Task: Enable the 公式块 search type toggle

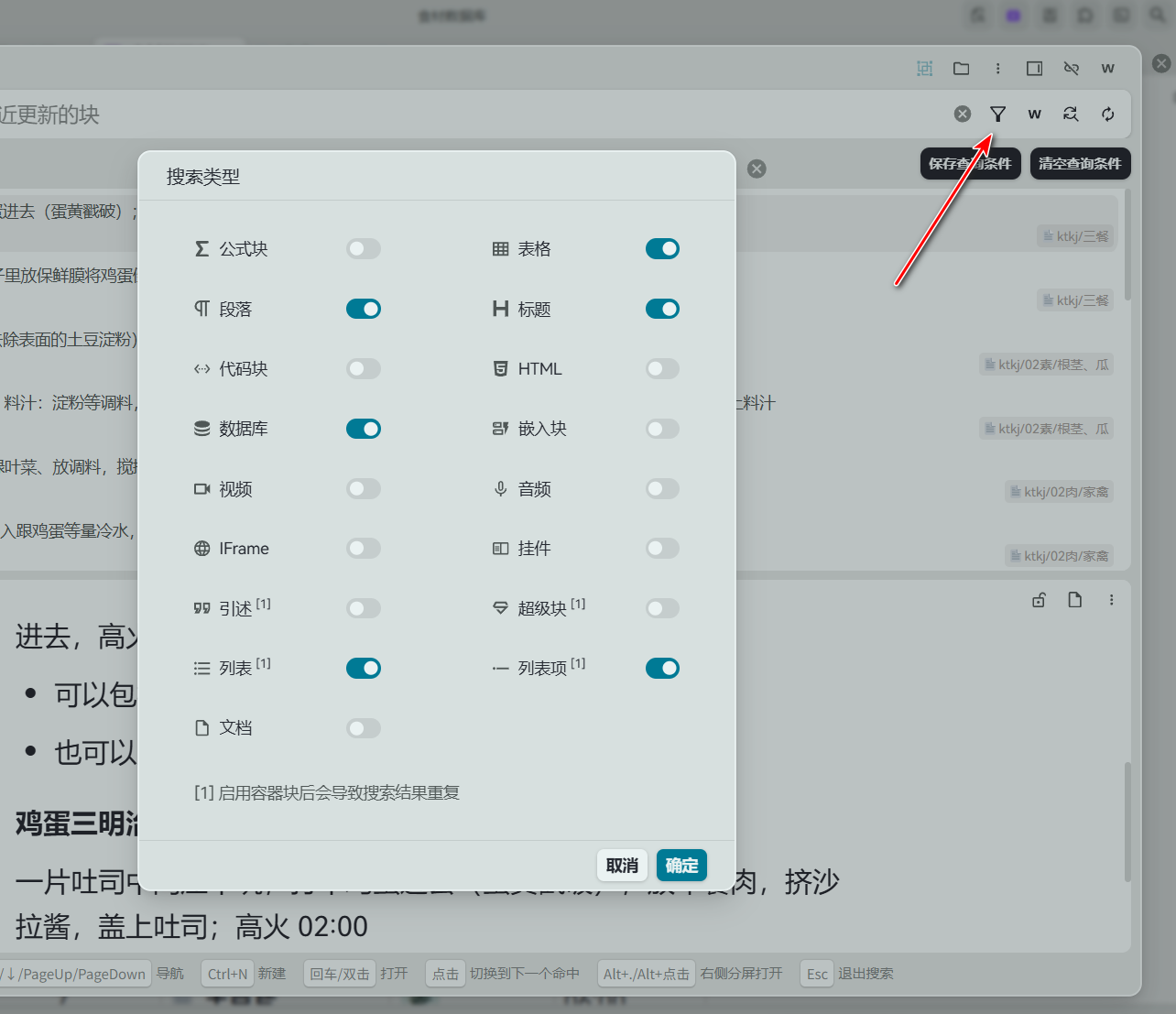Action: (363, 249)
